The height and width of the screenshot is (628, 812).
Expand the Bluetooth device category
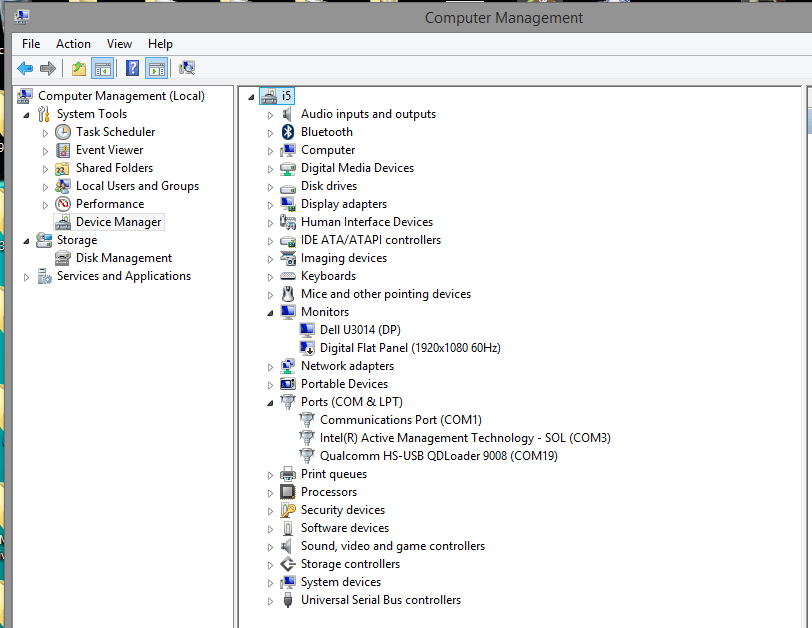(x=270, y=132)
